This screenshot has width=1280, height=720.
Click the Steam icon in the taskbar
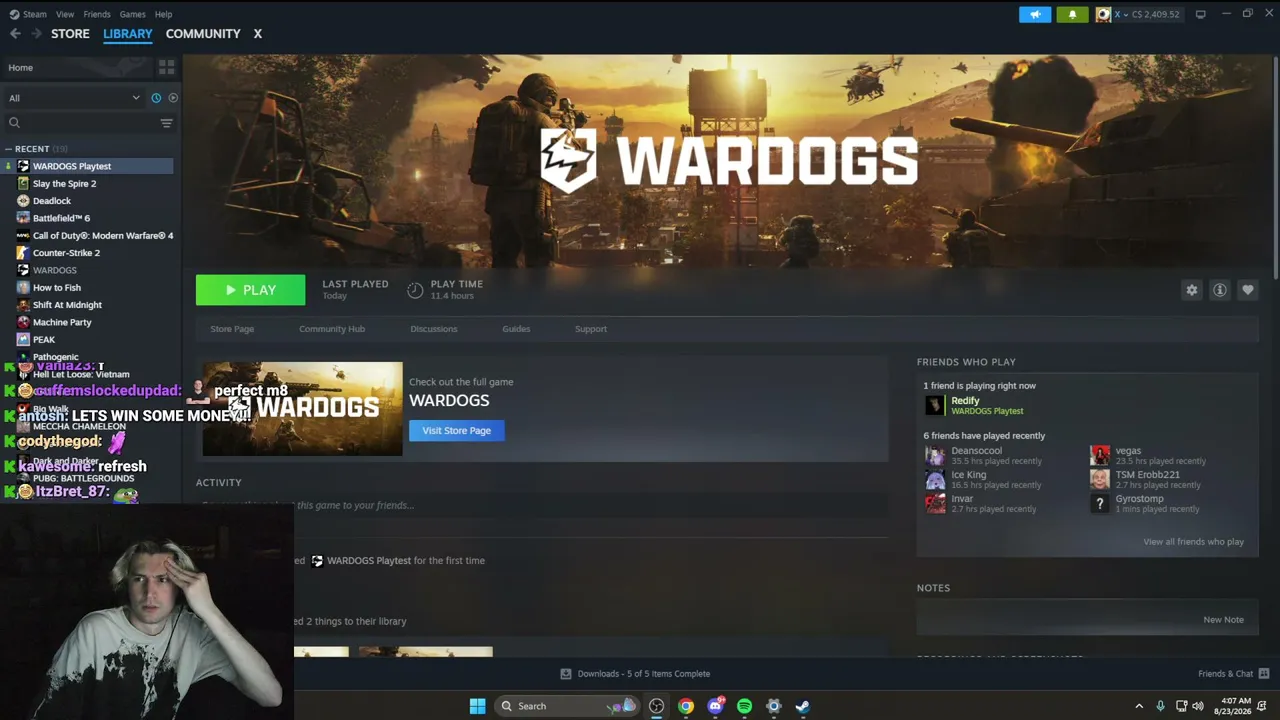coord(802,706)
